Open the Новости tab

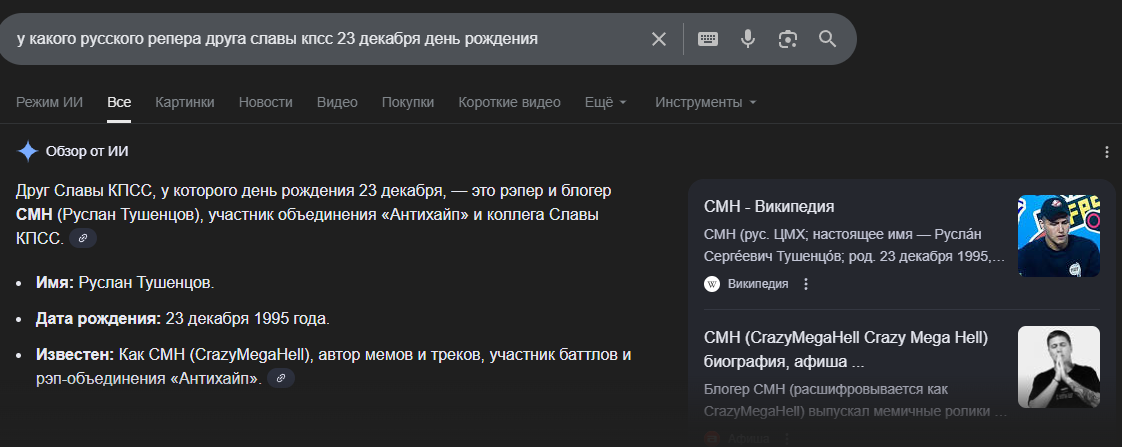pos(265,102)
